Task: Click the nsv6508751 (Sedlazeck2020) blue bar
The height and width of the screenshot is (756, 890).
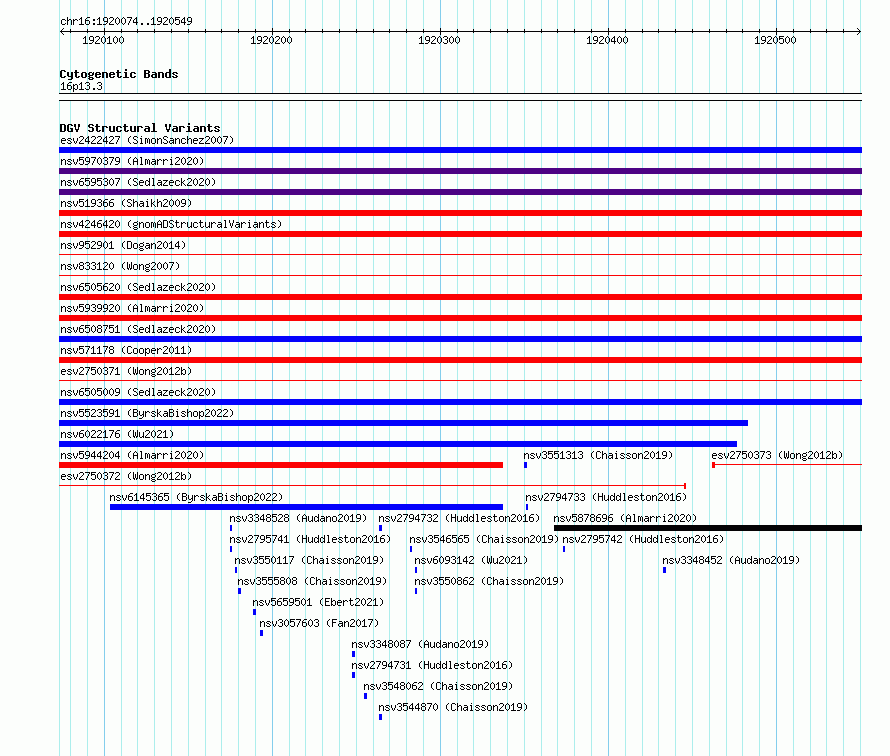Action: point(460,339)
